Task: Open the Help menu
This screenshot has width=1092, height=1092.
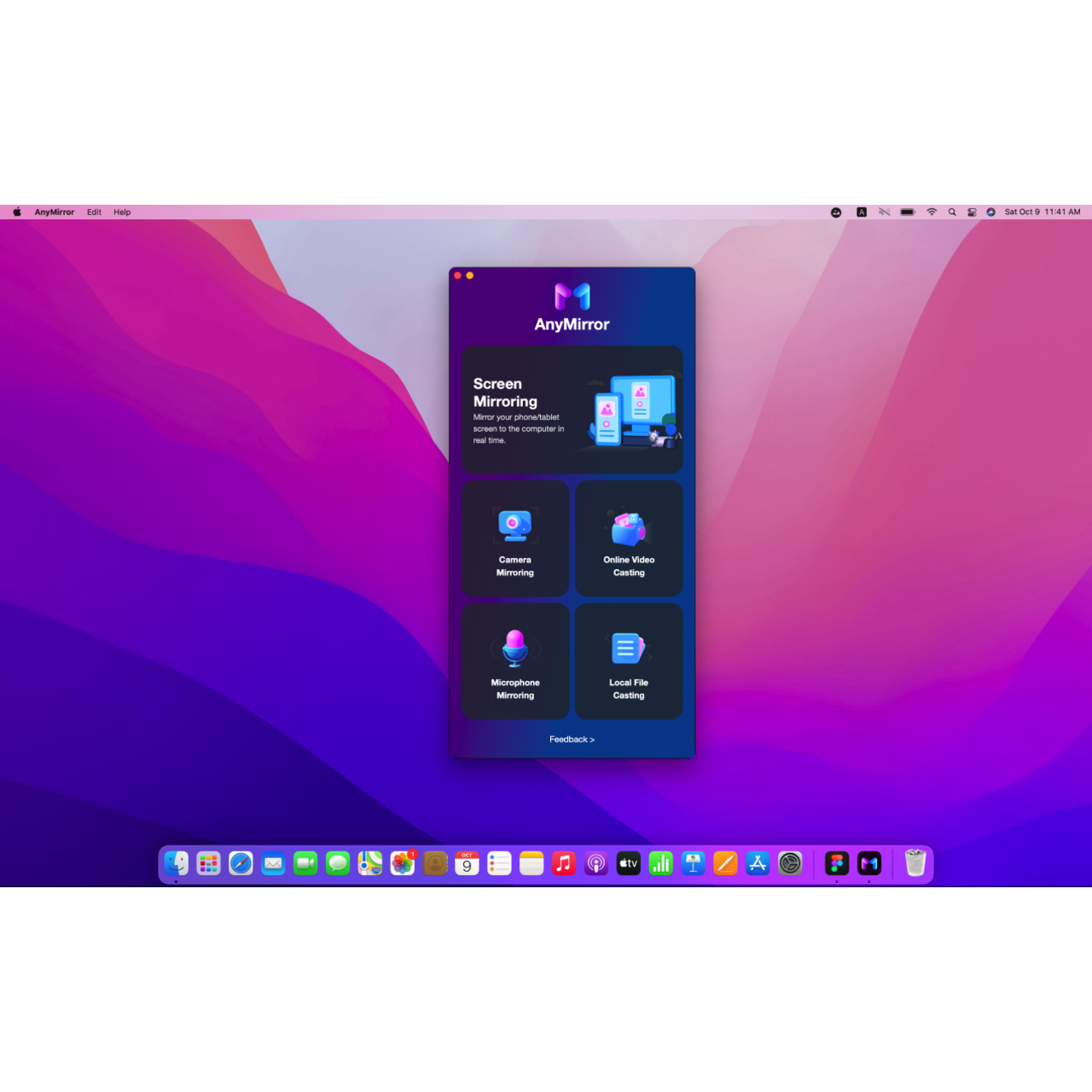Action: pos(122,212)
